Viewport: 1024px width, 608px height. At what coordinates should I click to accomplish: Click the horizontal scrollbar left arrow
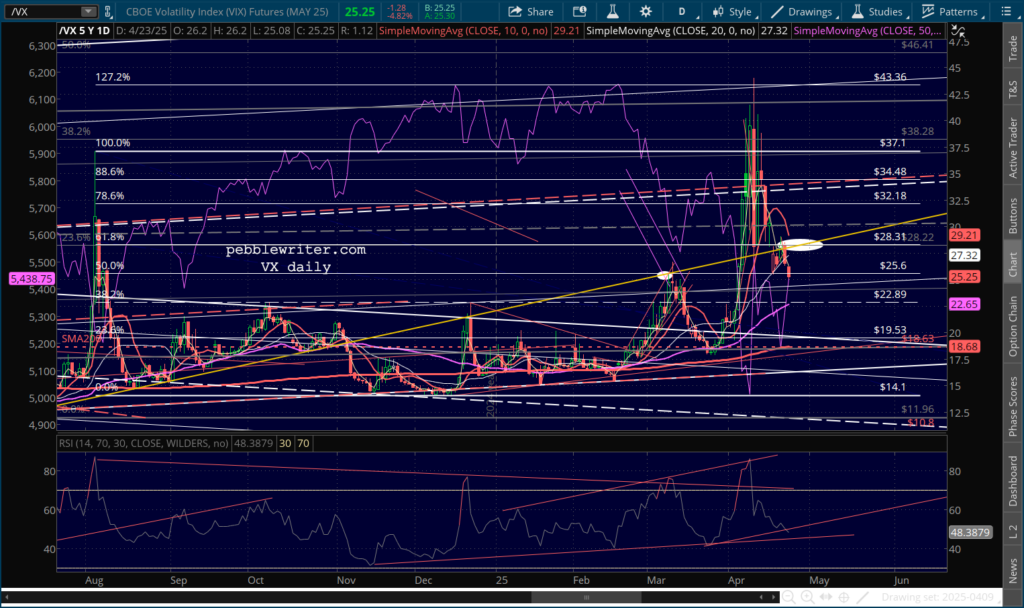[6, 597]
